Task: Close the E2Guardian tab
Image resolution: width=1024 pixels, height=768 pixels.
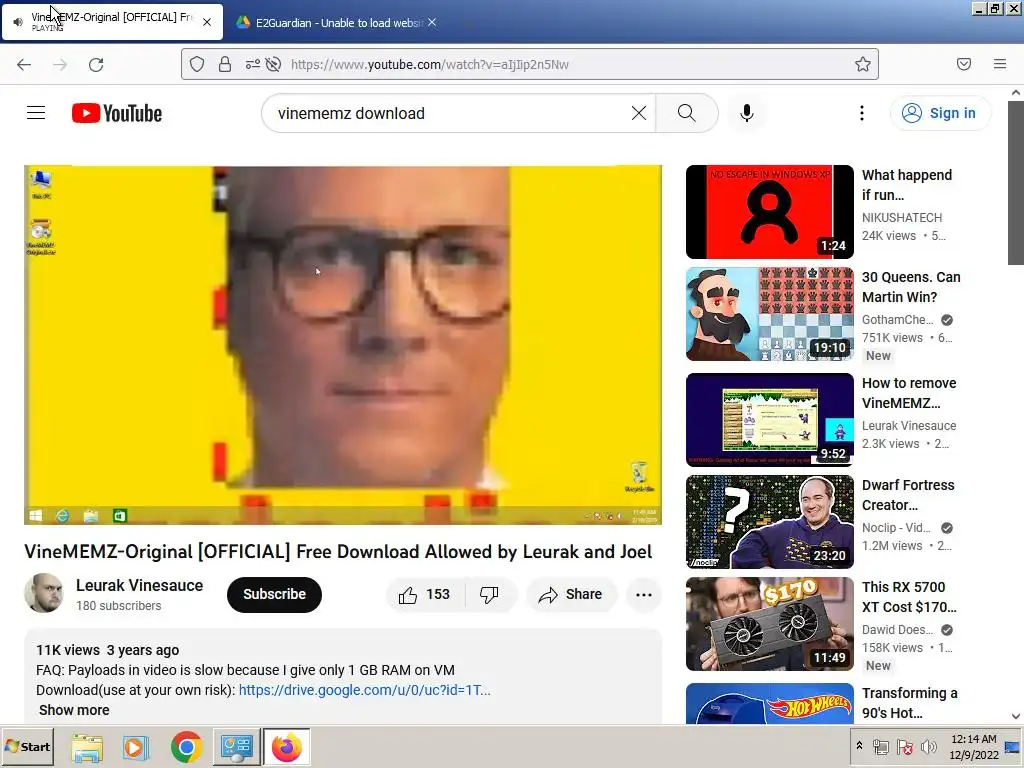Action: click(432, 22)
